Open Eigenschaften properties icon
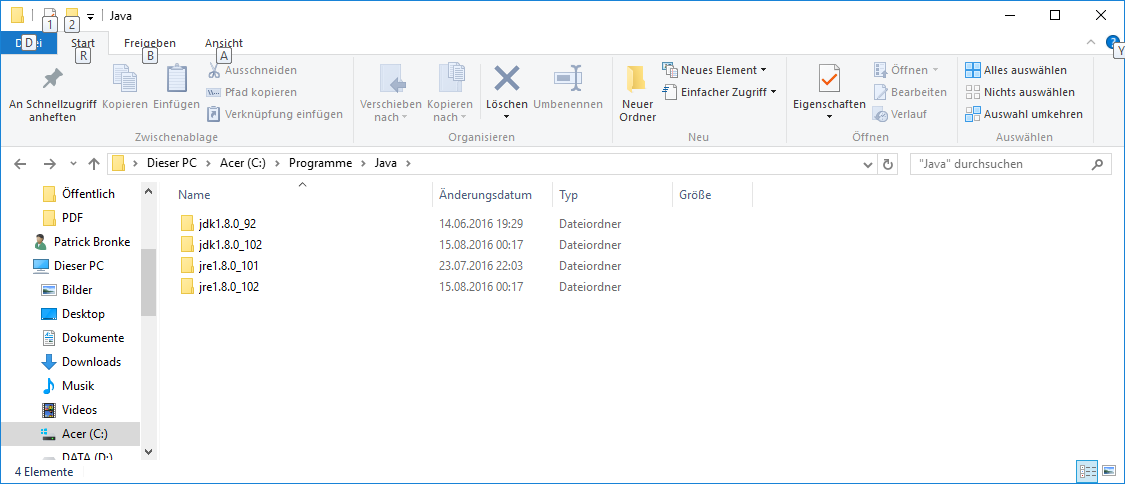The height and width of the screenshot is (484, 1125). click(x=829, y=80)
